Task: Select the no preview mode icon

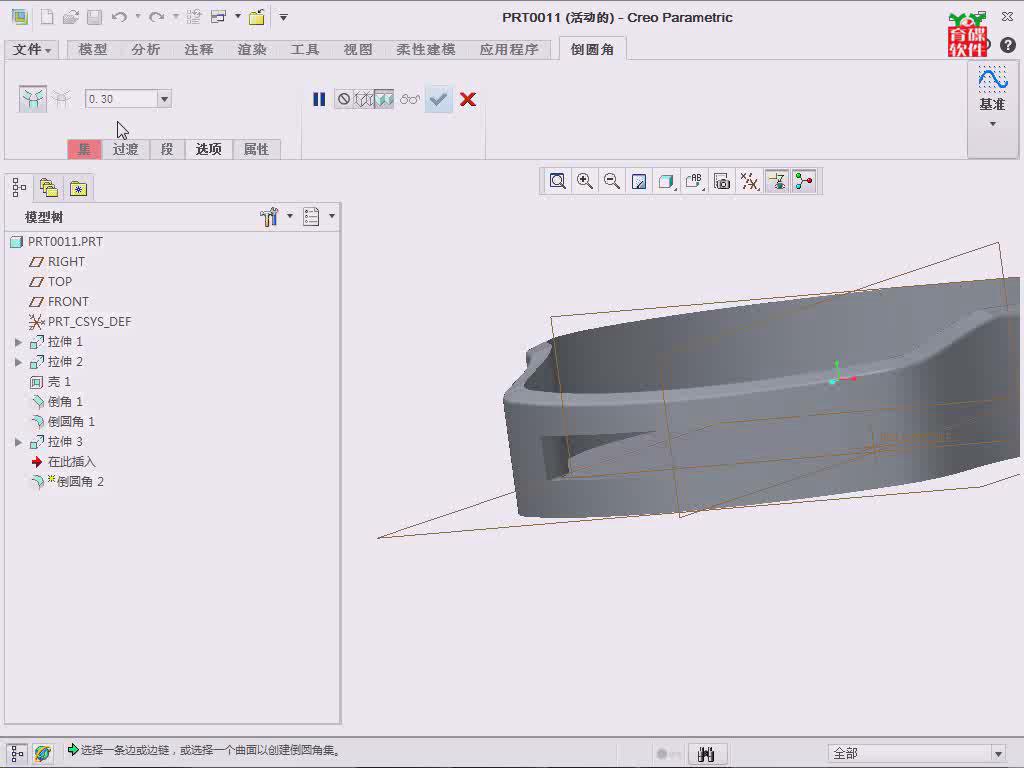Action: pyautogui.click(x=344, y=99)
